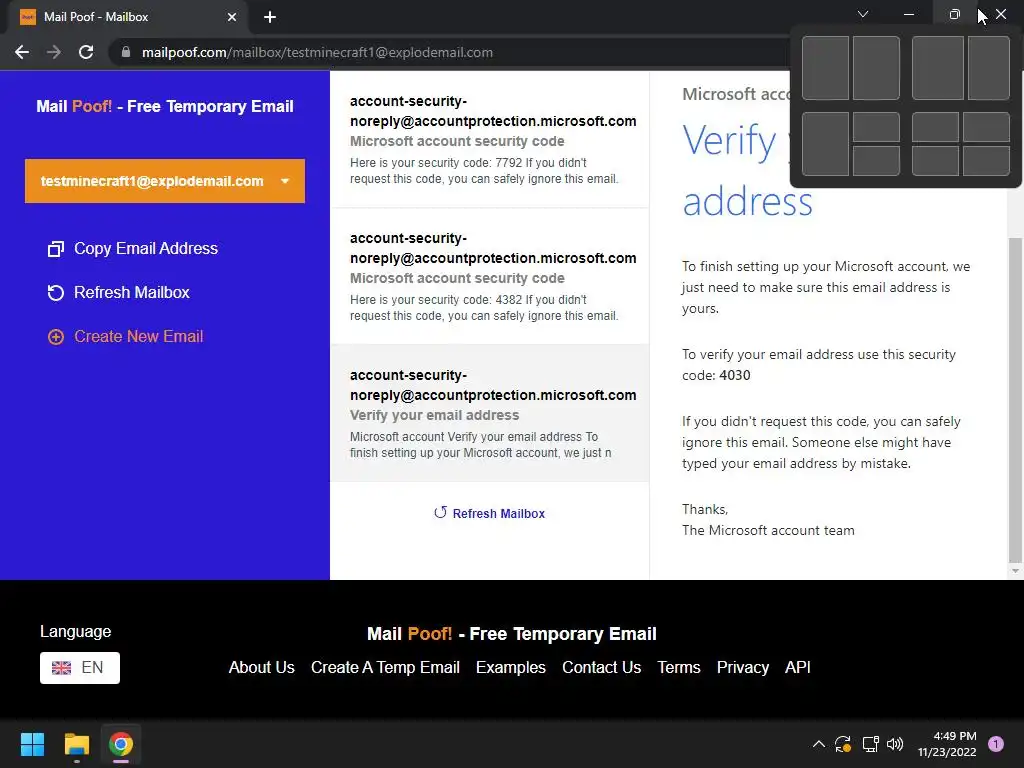The width and height of the screenshot is (1024, 768).
Task: Click the address bar URL
Action: click(x=317, y=52)
